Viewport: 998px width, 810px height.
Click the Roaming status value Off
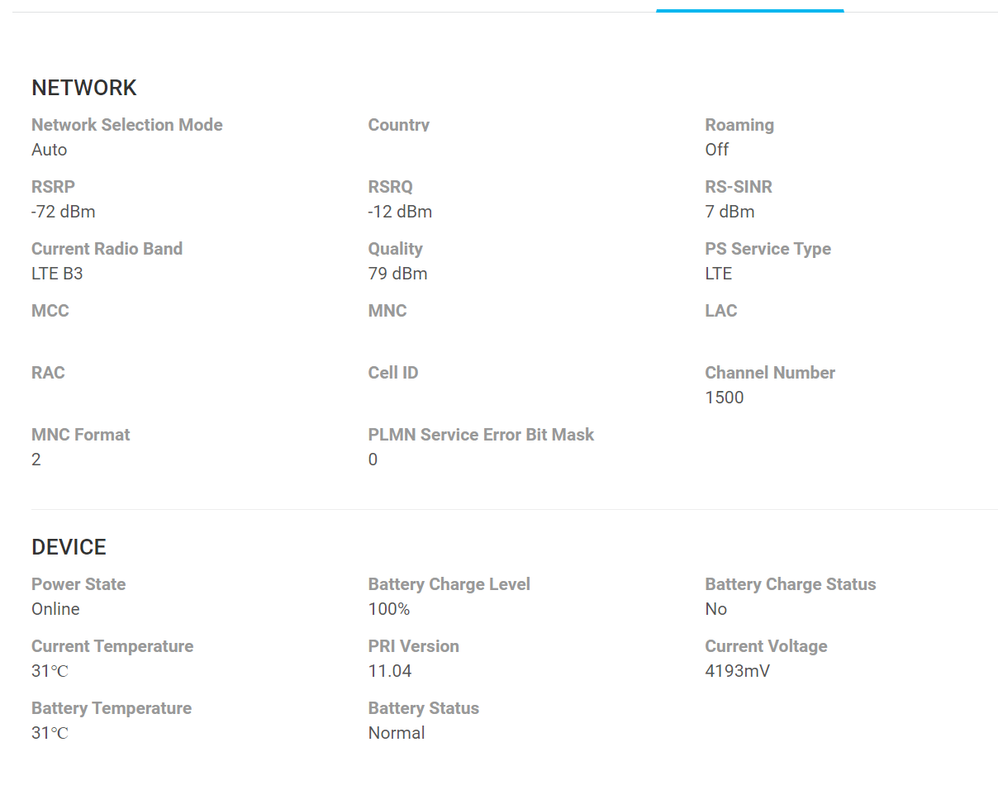tap(717, 150)
